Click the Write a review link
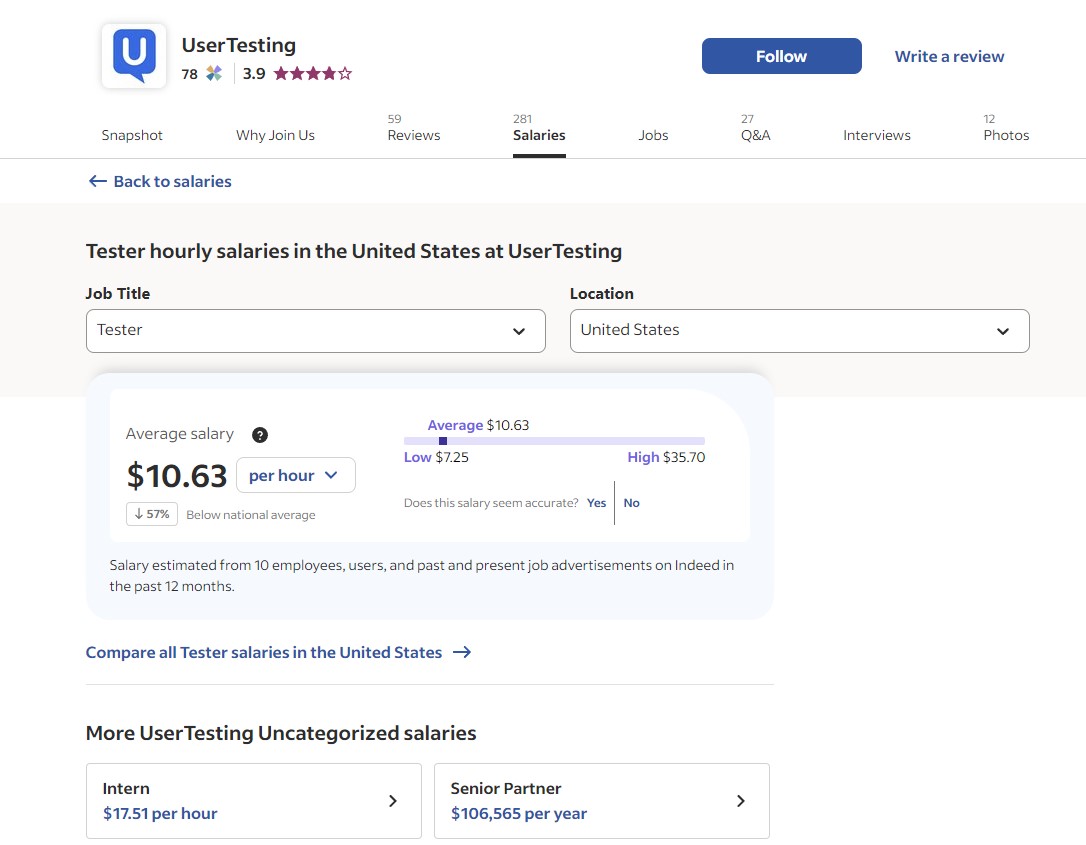This screenshot has height=845, width=1086. 949,57
